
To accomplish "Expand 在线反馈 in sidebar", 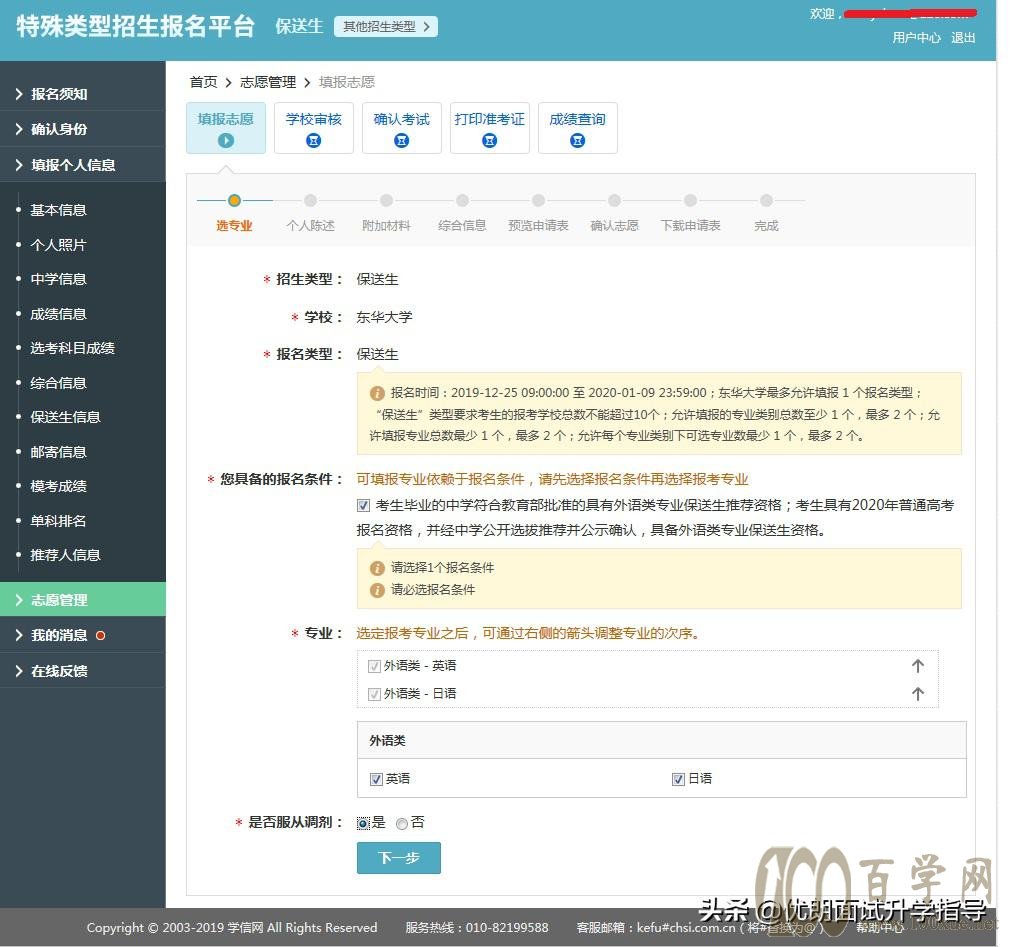I will tap(82, 671).
